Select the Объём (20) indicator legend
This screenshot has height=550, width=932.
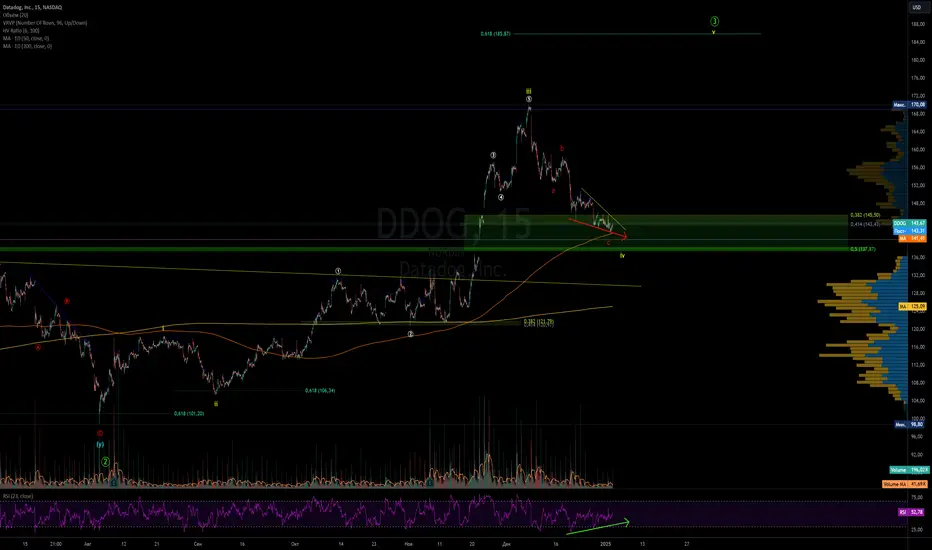pyautogui.click(x=15, y=15)
